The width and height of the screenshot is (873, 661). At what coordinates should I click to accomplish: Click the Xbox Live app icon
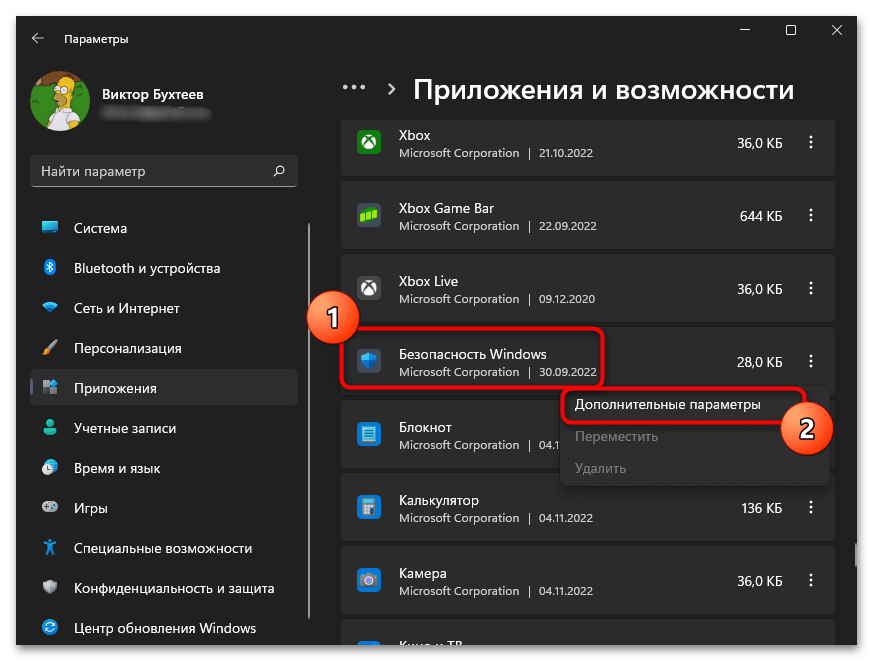point(369,288)
